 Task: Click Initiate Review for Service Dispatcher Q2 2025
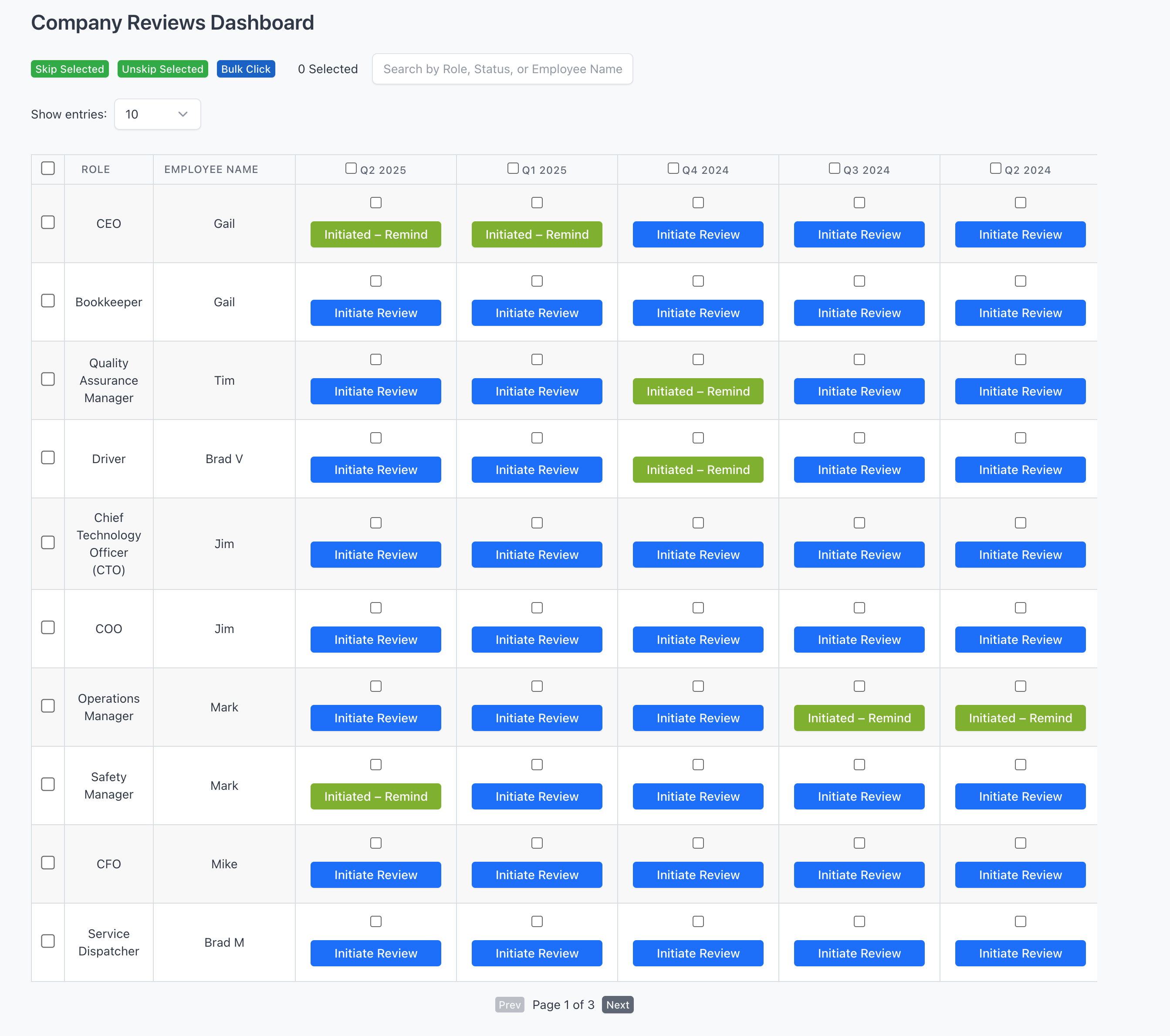[375, 953]
